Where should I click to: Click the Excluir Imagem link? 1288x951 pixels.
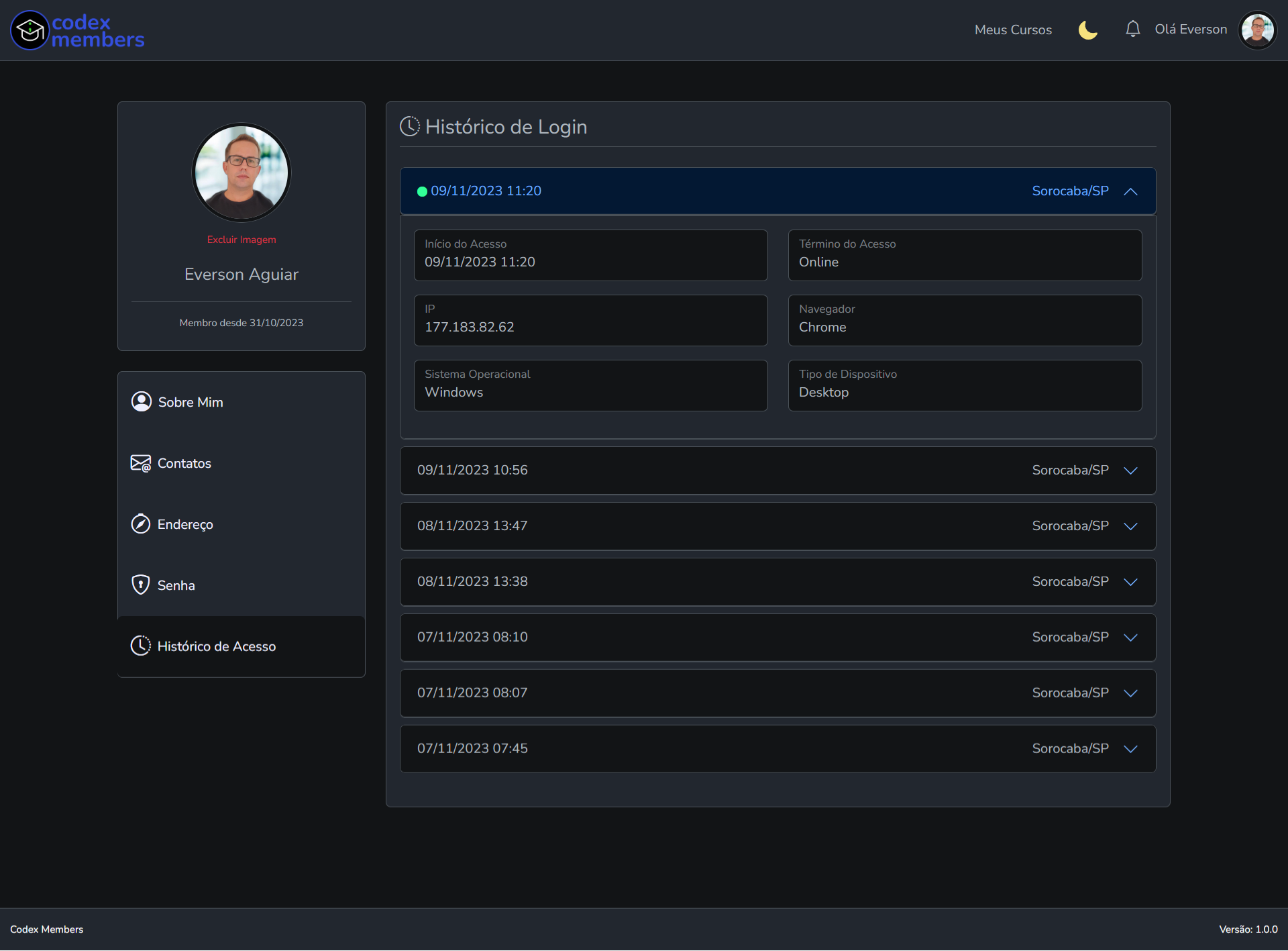(x=241, y=239)
